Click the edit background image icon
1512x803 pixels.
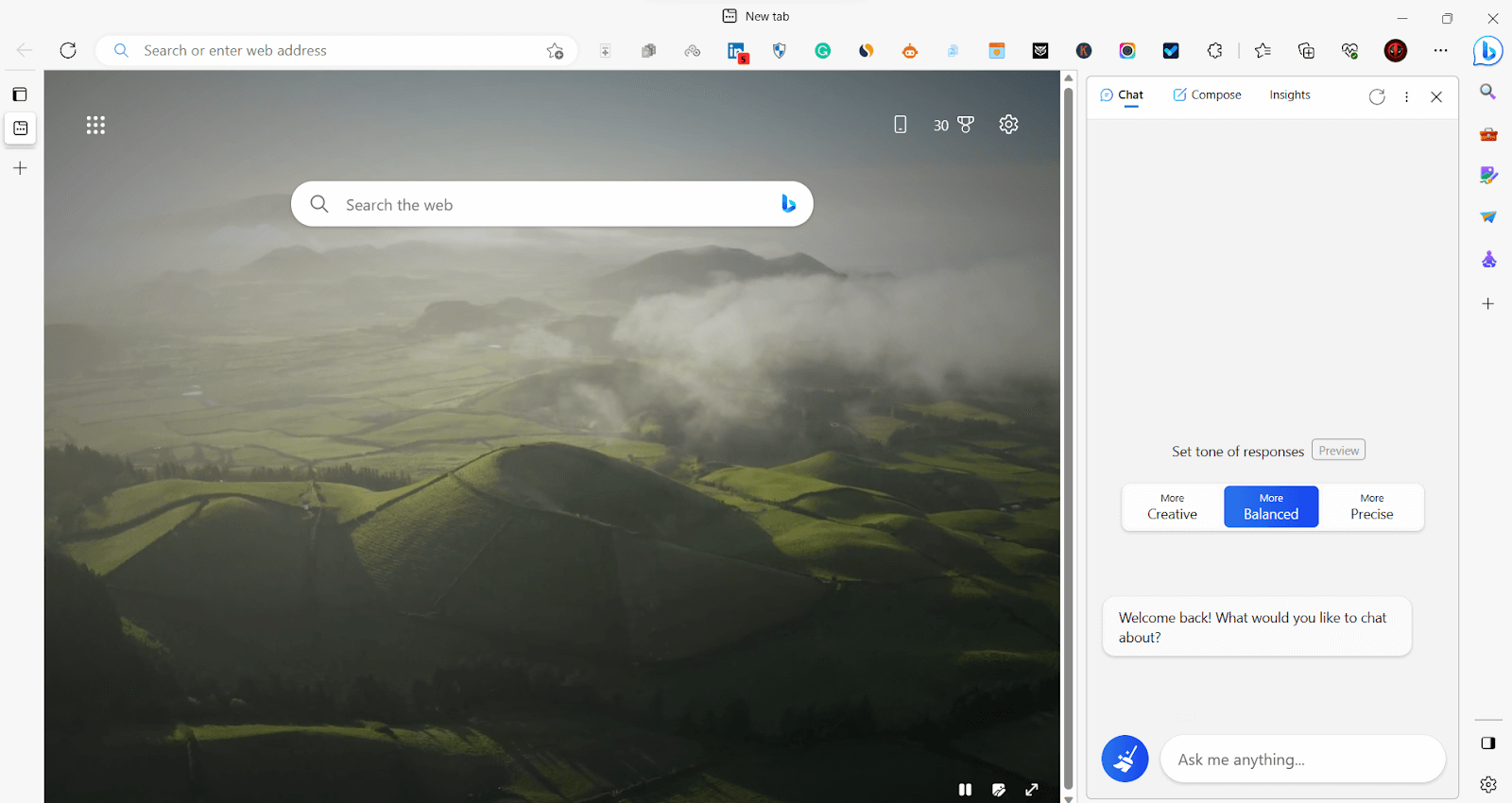[999, 790]
